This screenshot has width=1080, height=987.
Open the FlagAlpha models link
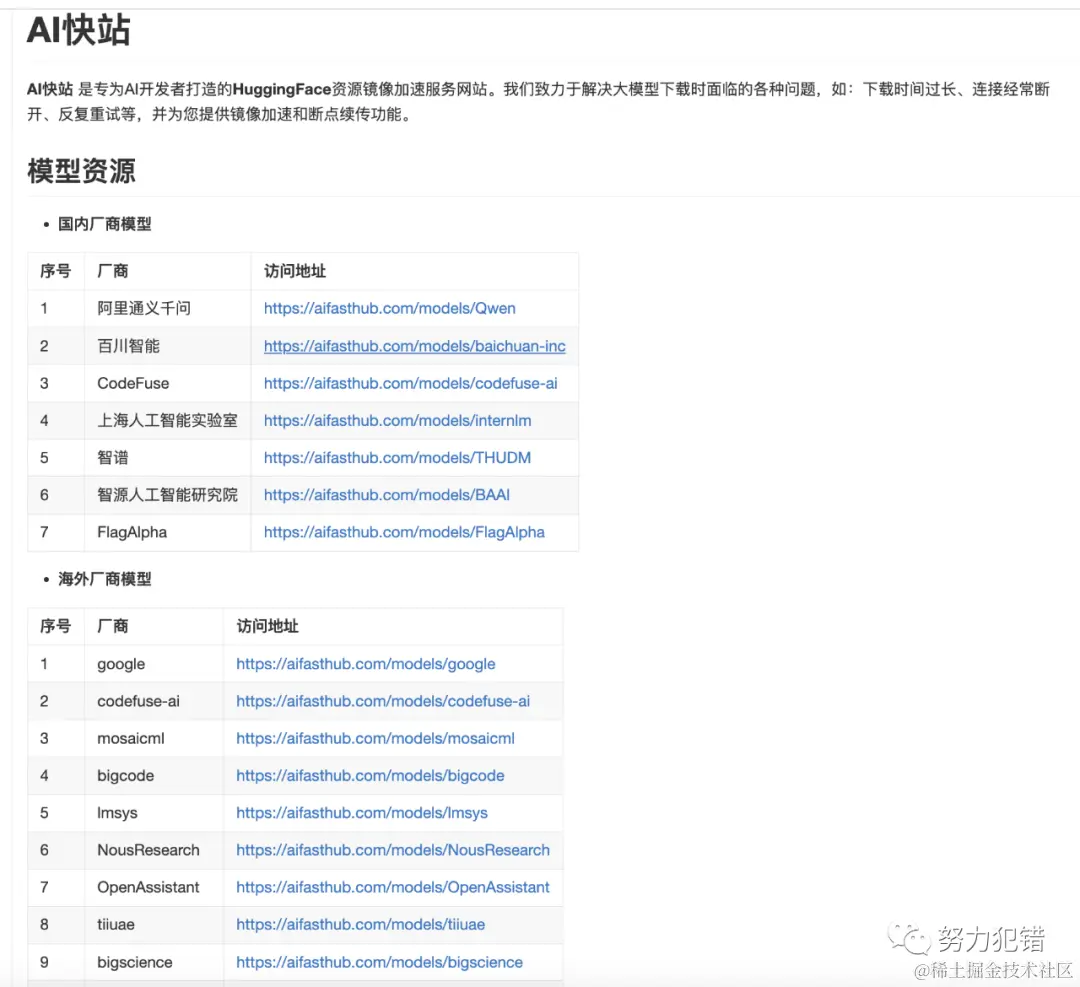point(402,532)
